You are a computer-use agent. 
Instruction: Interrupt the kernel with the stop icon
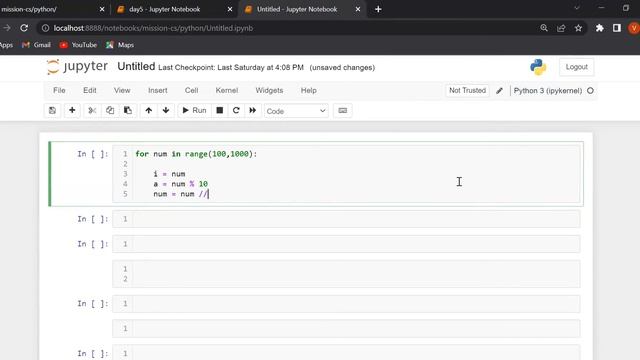point(220,111)
